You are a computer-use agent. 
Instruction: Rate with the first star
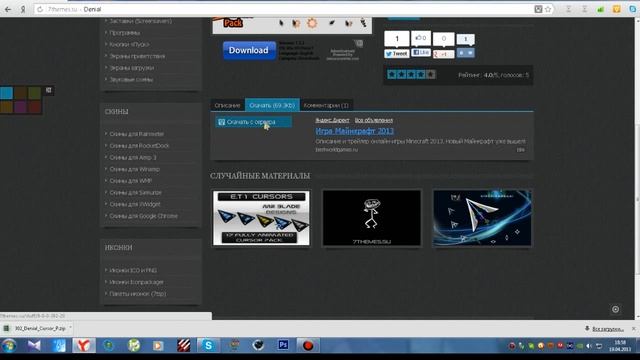(392, 74)
